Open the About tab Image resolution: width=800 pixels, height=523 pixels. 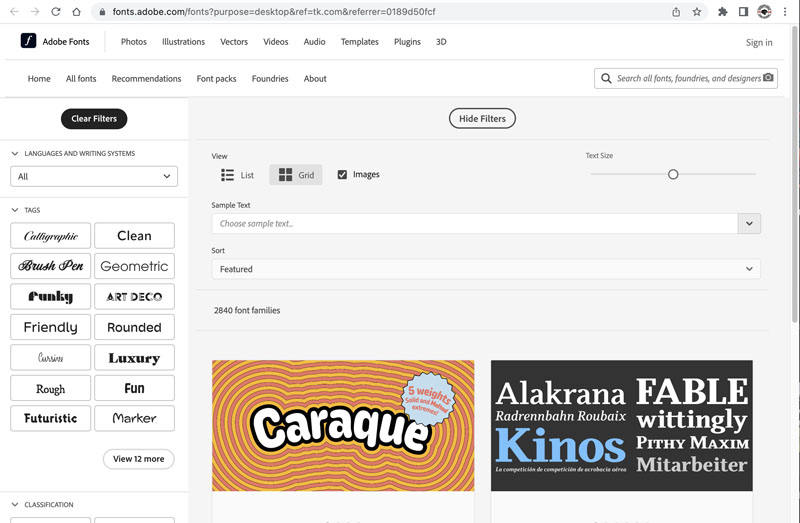pyautogui.click(x=315, y=79)
